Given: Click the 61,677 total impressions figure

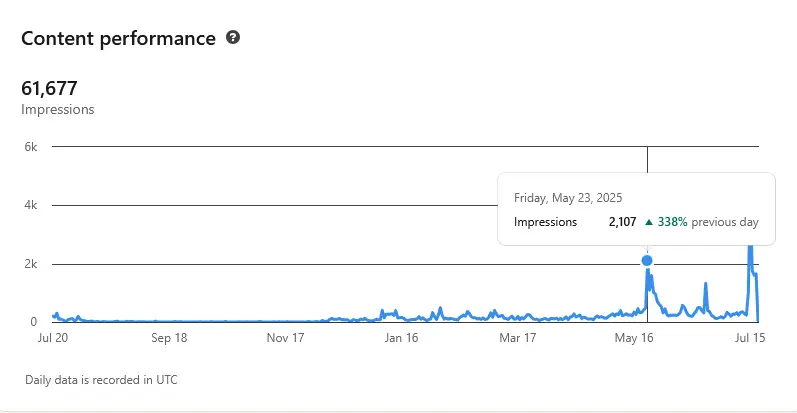Looking at the screenshot, I should click(49, 89).
